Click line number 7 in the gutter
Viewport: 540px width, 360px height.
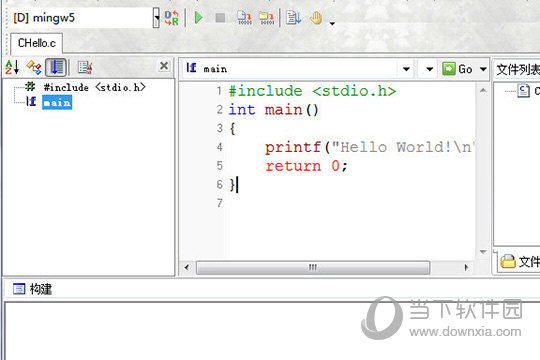pos(220,203)
